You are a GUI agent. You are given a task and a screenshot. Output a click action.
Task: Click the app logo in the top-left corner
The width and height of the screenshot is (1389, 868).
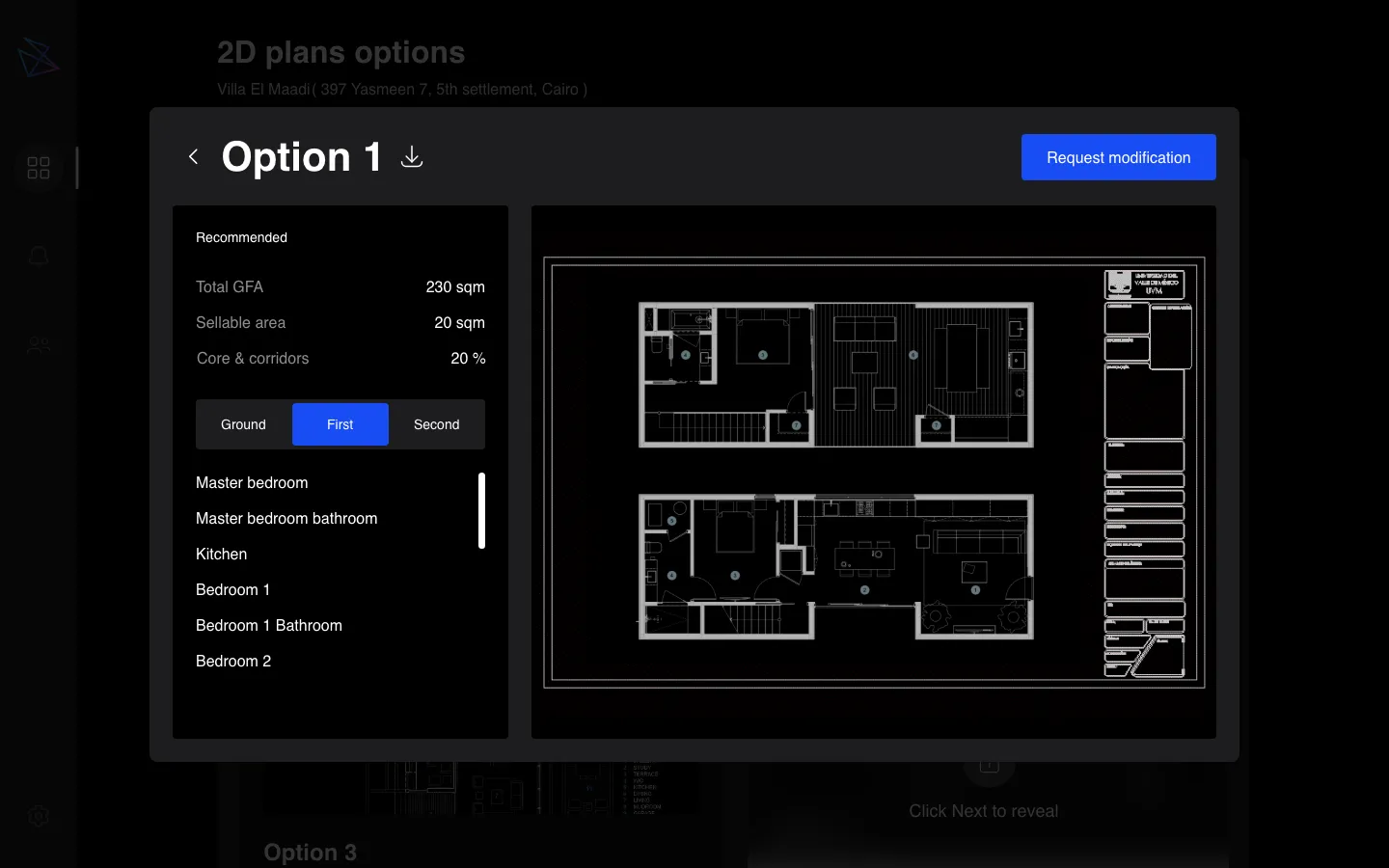click(x=38, y=58)
